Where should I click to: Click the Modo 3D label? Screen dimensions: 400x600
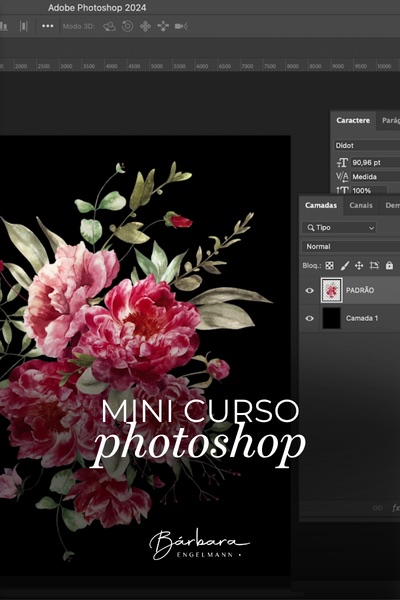pyautogui.click(x=78, y=26)
